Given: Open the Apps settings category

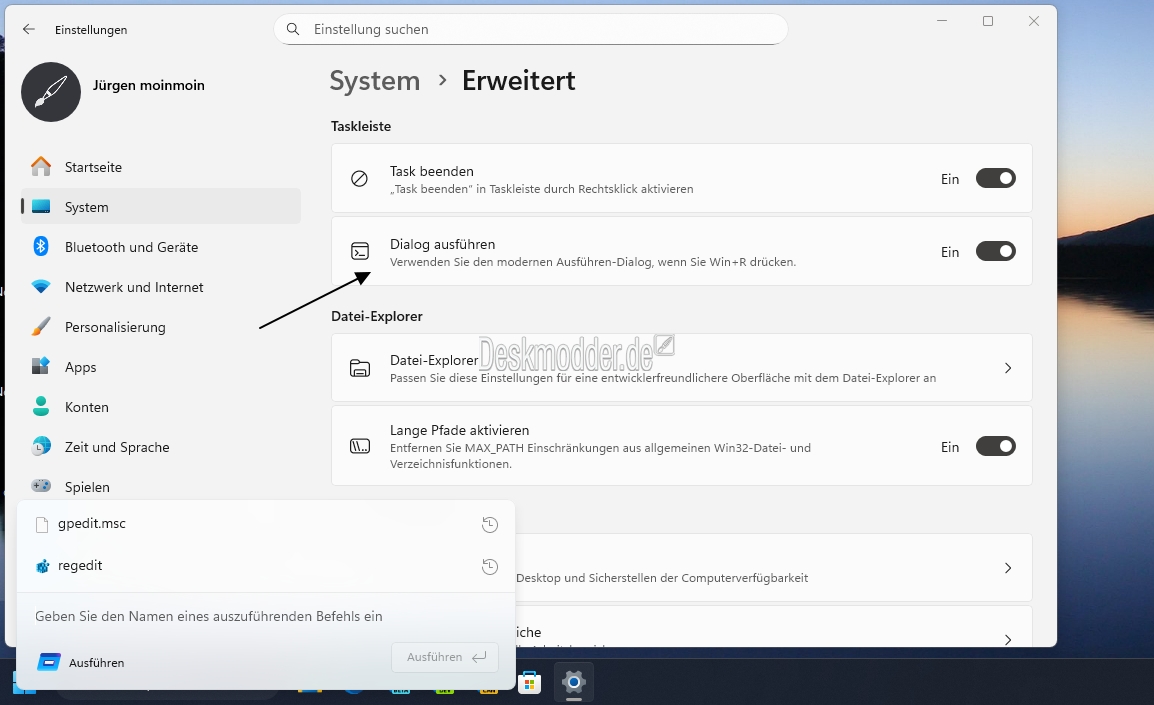Looking at the screenshot, I should click(x=80, y=367).
